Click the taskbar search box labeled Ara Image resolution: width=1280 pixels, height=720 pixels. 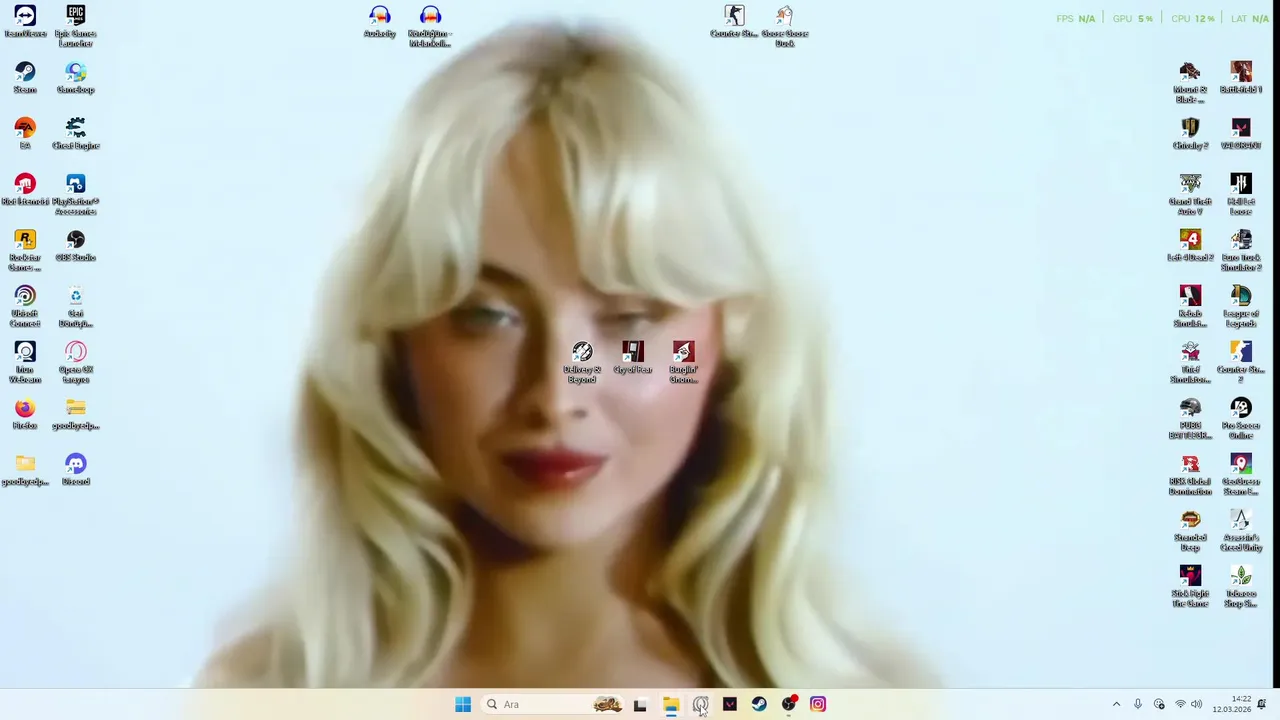[553, 704]
